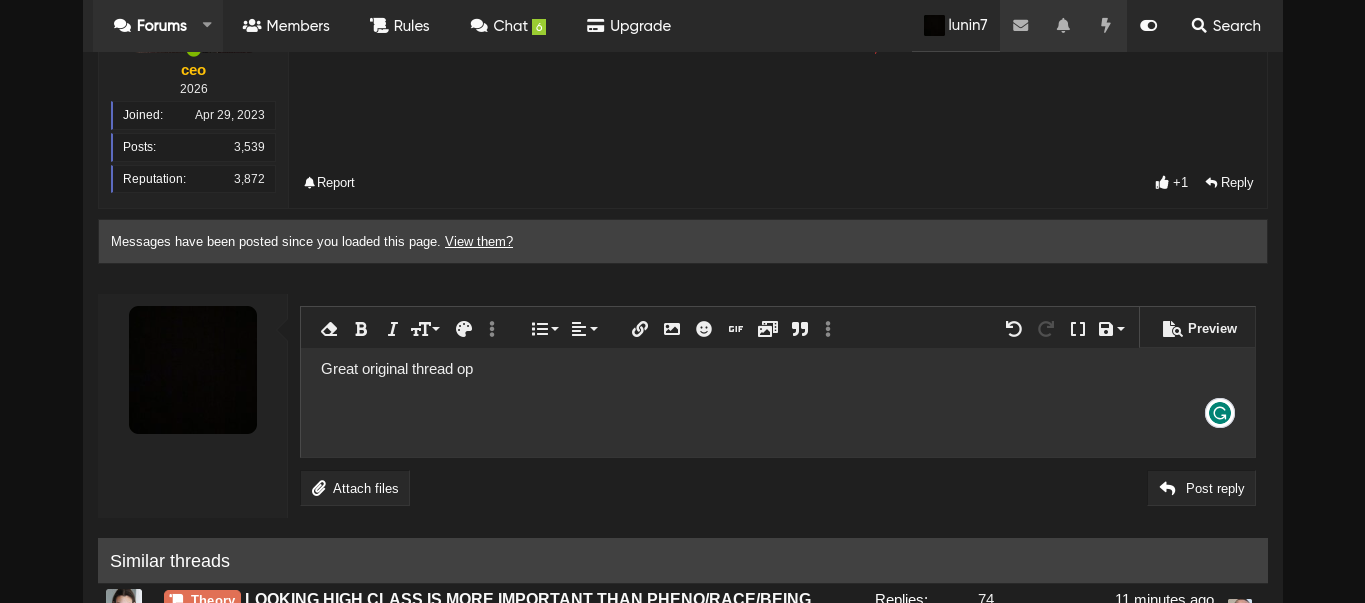This screenshot has height=603, width=1365.
Task: Click the Reply link on post
Action: (x=1229, y=183)
